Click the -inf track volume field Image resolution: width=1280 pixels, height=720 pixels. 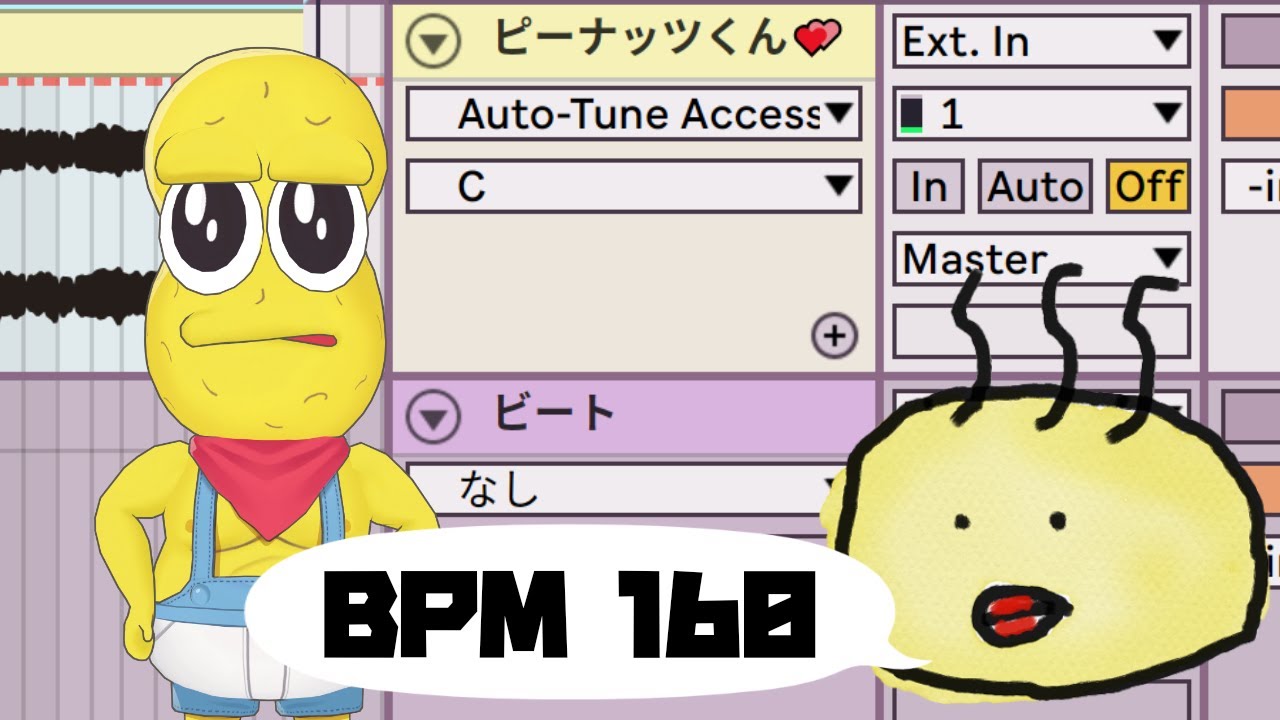click(x=1251, y=187)
